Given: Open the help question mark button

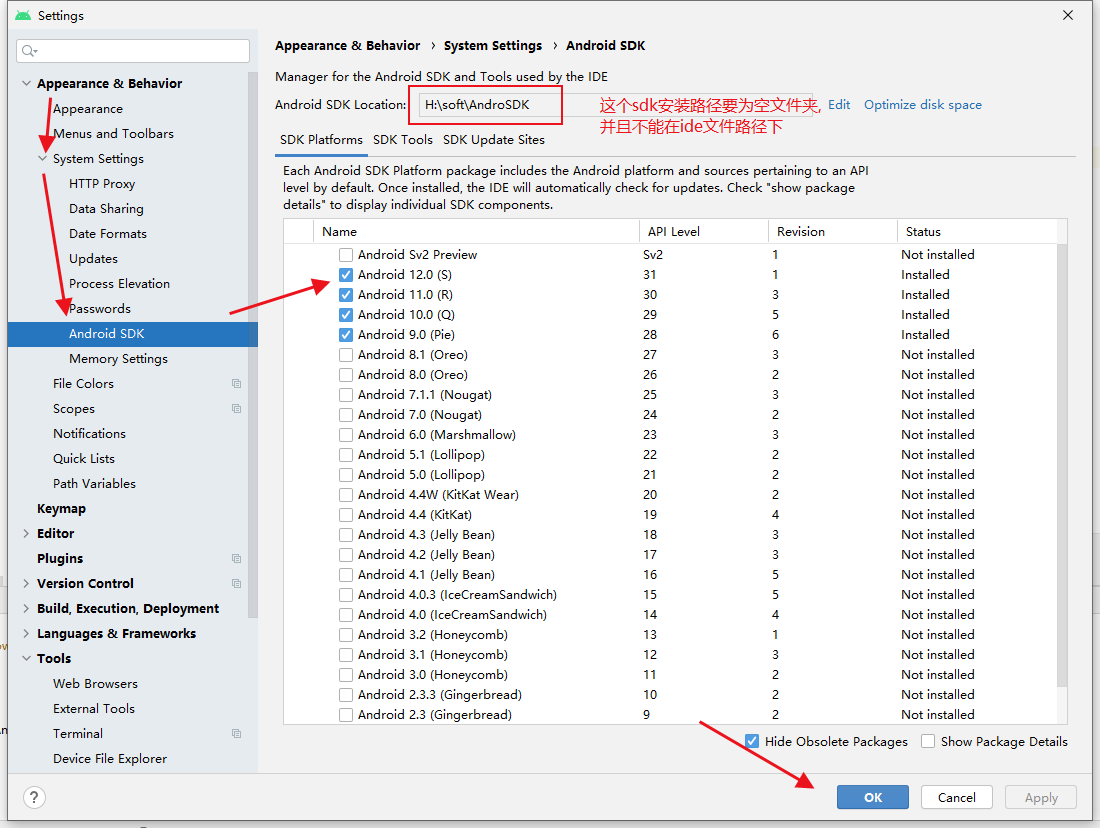Looking at the screenshot, I should point(34,797).
